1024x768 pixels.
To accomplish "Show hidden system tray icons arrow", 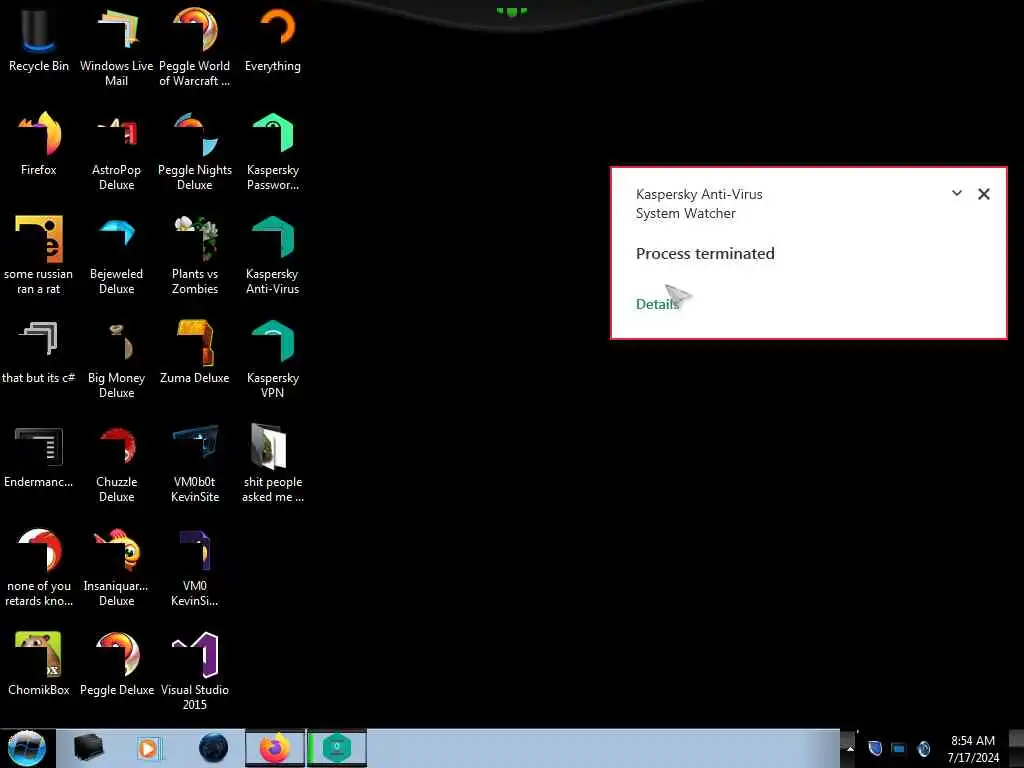I will (850, 749).
